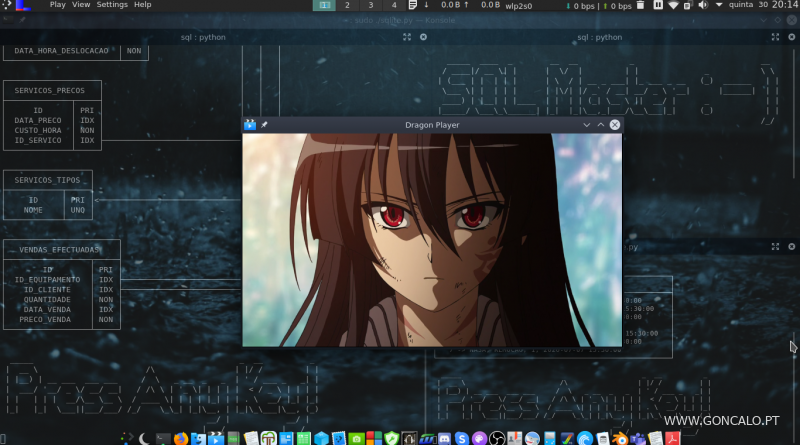Switch to virtual desktop 2
The height and width of the screenshot is (445, 800).
pyautogui.click(x=347, y=5)
